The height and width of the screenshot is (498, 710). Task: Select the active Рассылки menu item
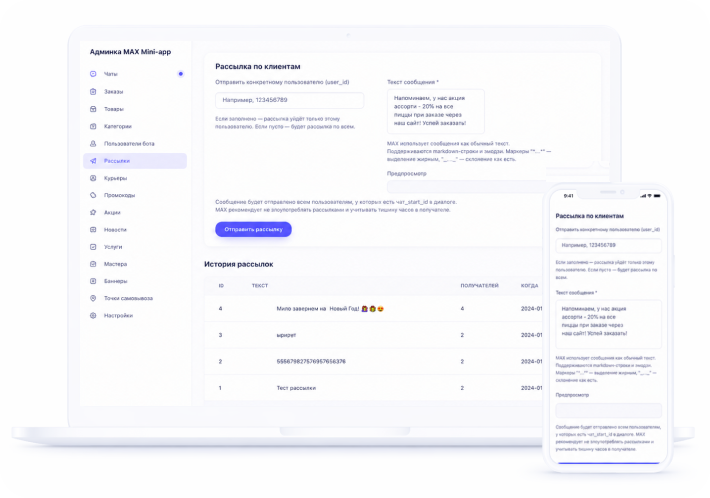[135, 161]
